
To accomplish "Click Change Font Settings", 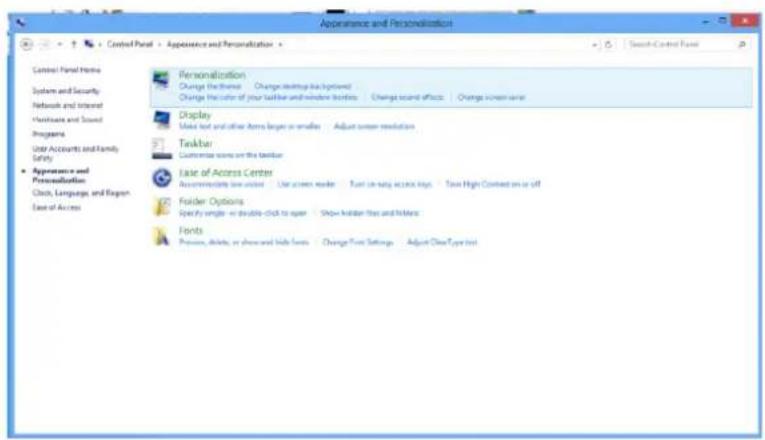I will 358,242.
